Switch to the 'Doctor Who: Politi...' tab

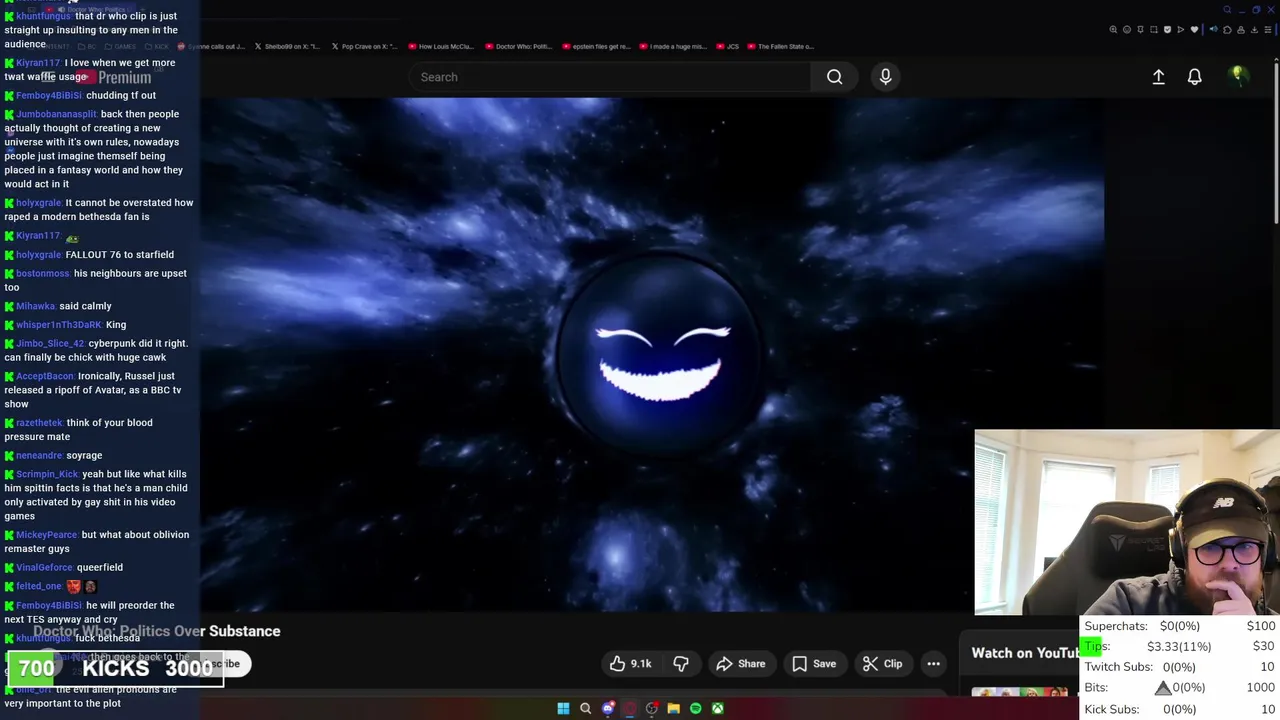(x=518, y=46)
